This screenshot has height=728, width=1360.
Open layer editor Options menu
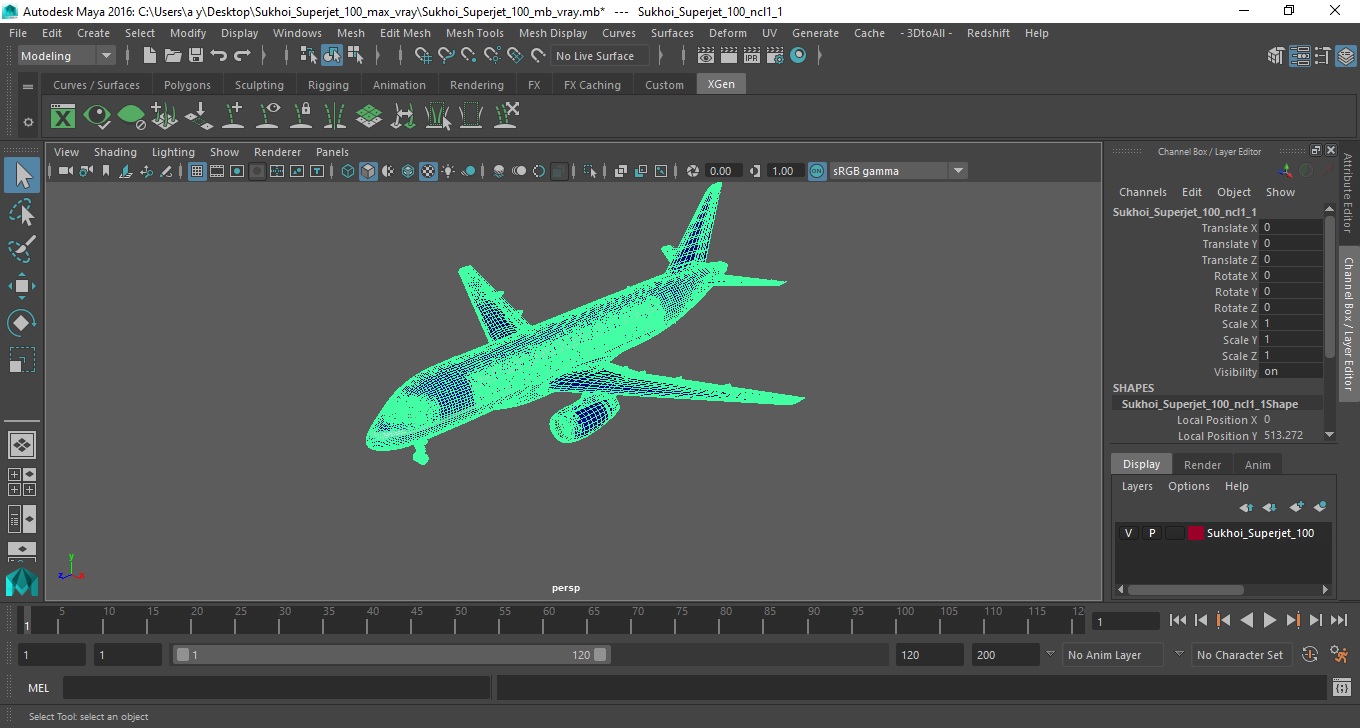pos(1189,486)
